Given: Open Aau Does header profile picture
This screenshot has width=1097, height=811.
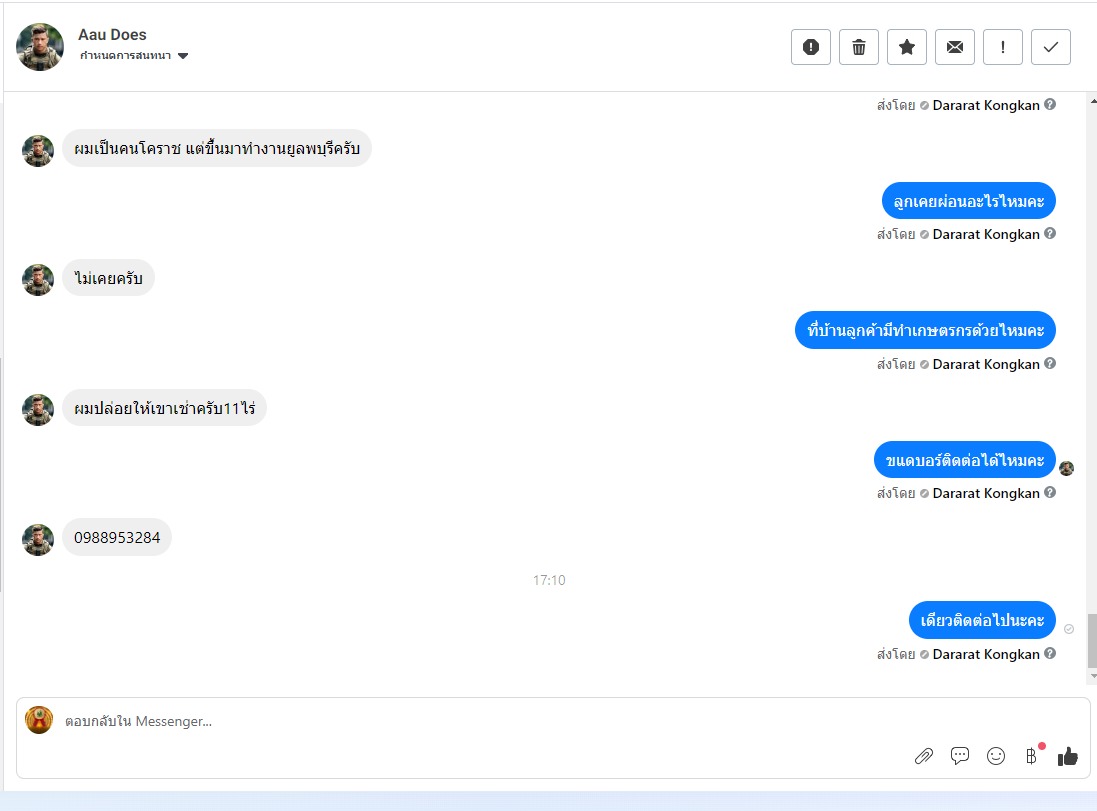Looking at the screenshot, I should (x=40, y=47).
